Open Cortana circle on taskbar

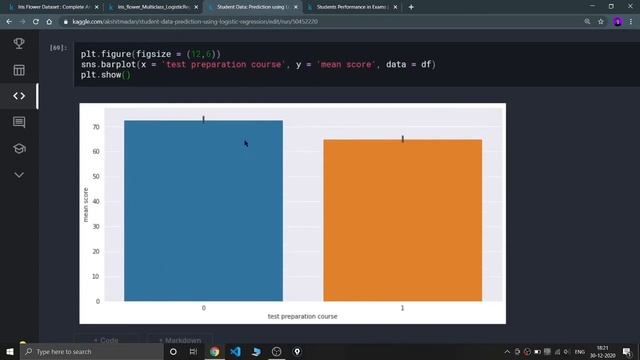[173, 351]
